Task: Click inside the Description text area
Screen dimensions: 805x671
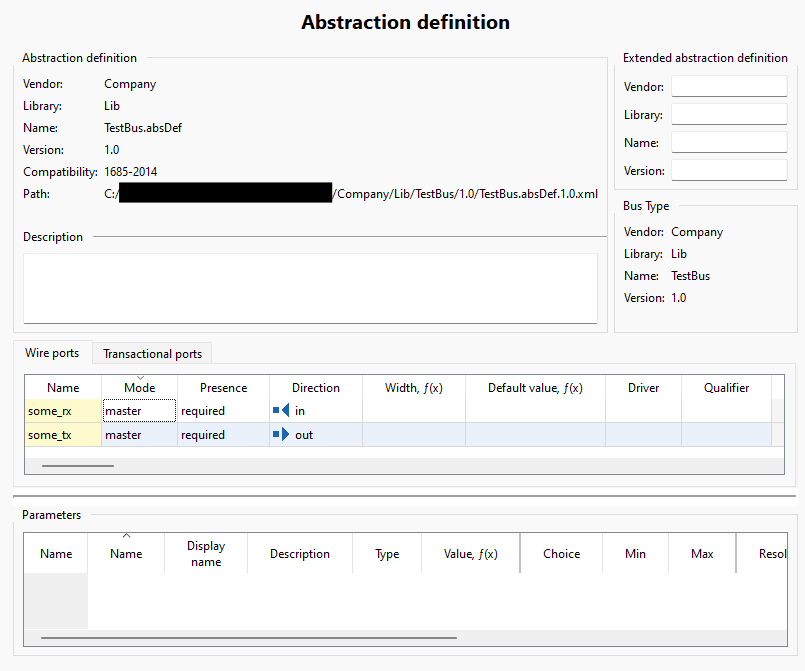Action: [x=310, y=288]
